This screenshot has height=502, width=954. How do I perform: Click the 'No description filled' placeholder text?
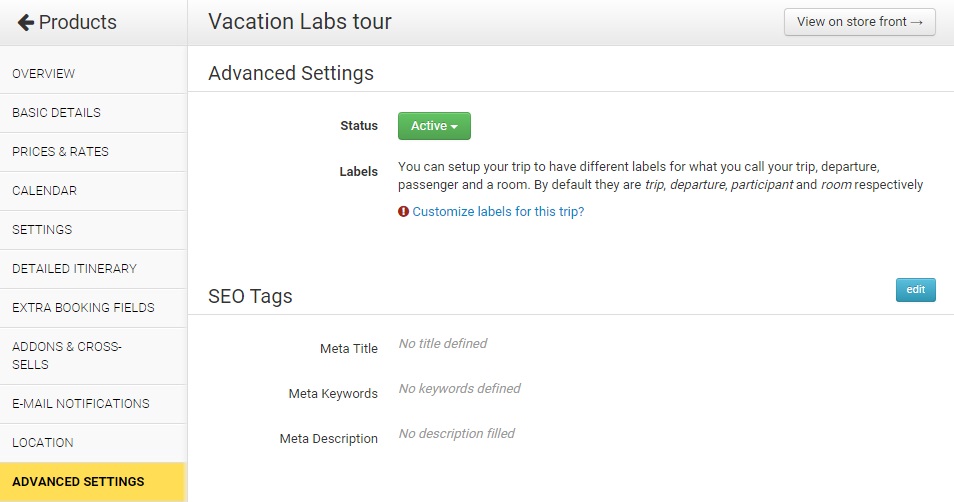[x=456, y=434]
